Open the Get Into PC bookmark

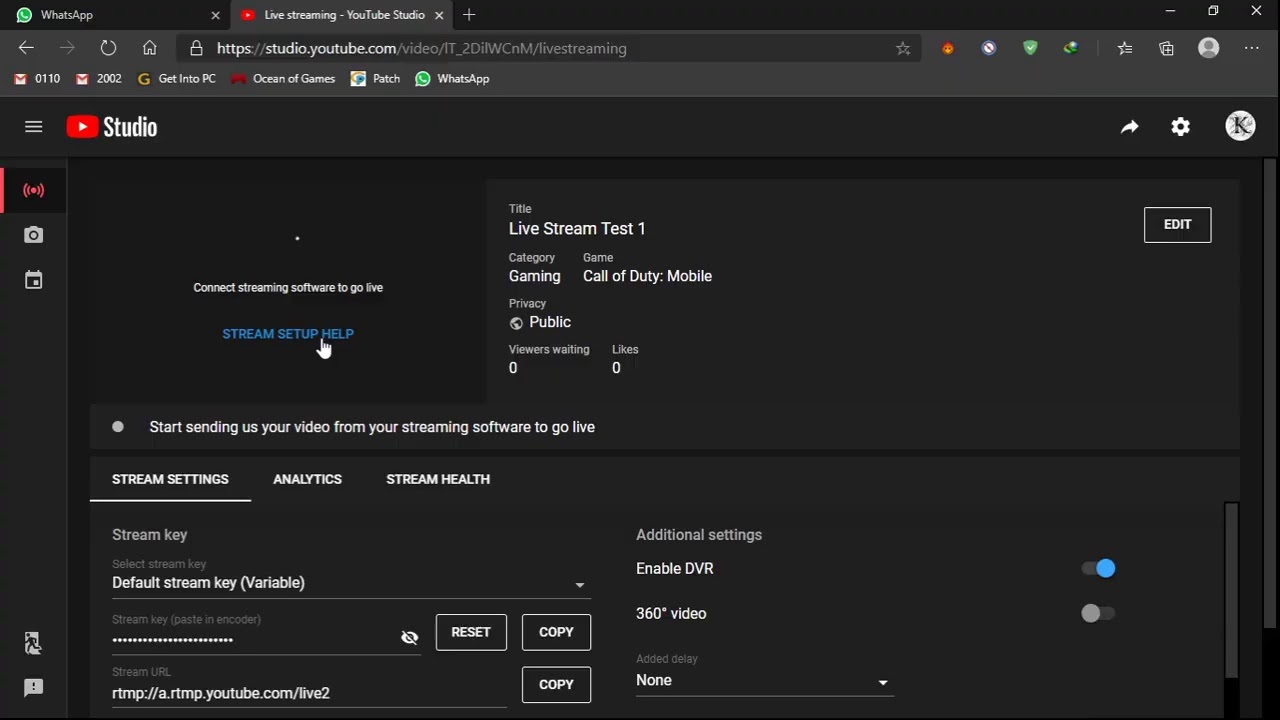pyautogui.click(x=176, y=79)
